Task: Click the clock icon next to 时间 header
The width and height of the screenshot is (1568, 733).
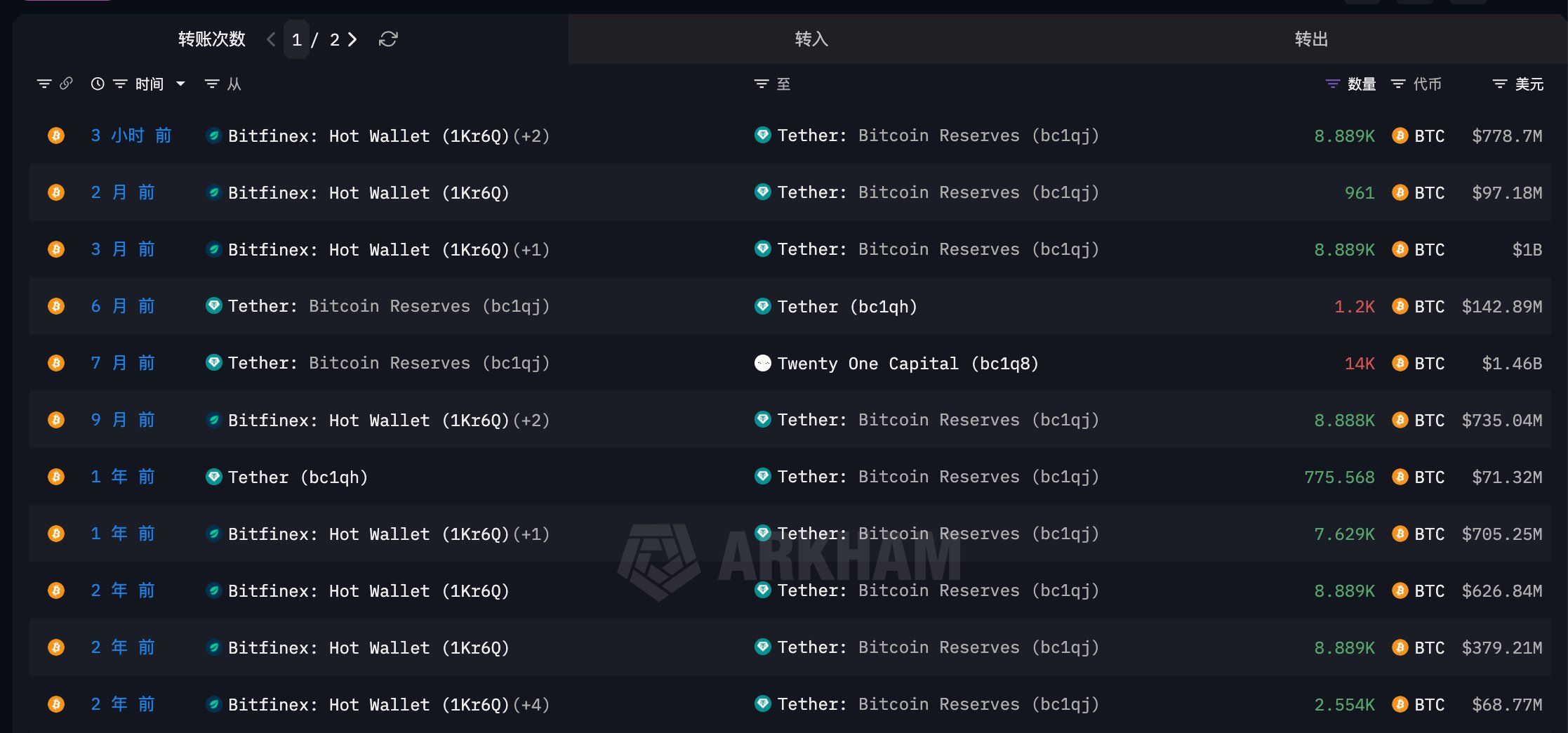Action: click(x=97, y=83)
